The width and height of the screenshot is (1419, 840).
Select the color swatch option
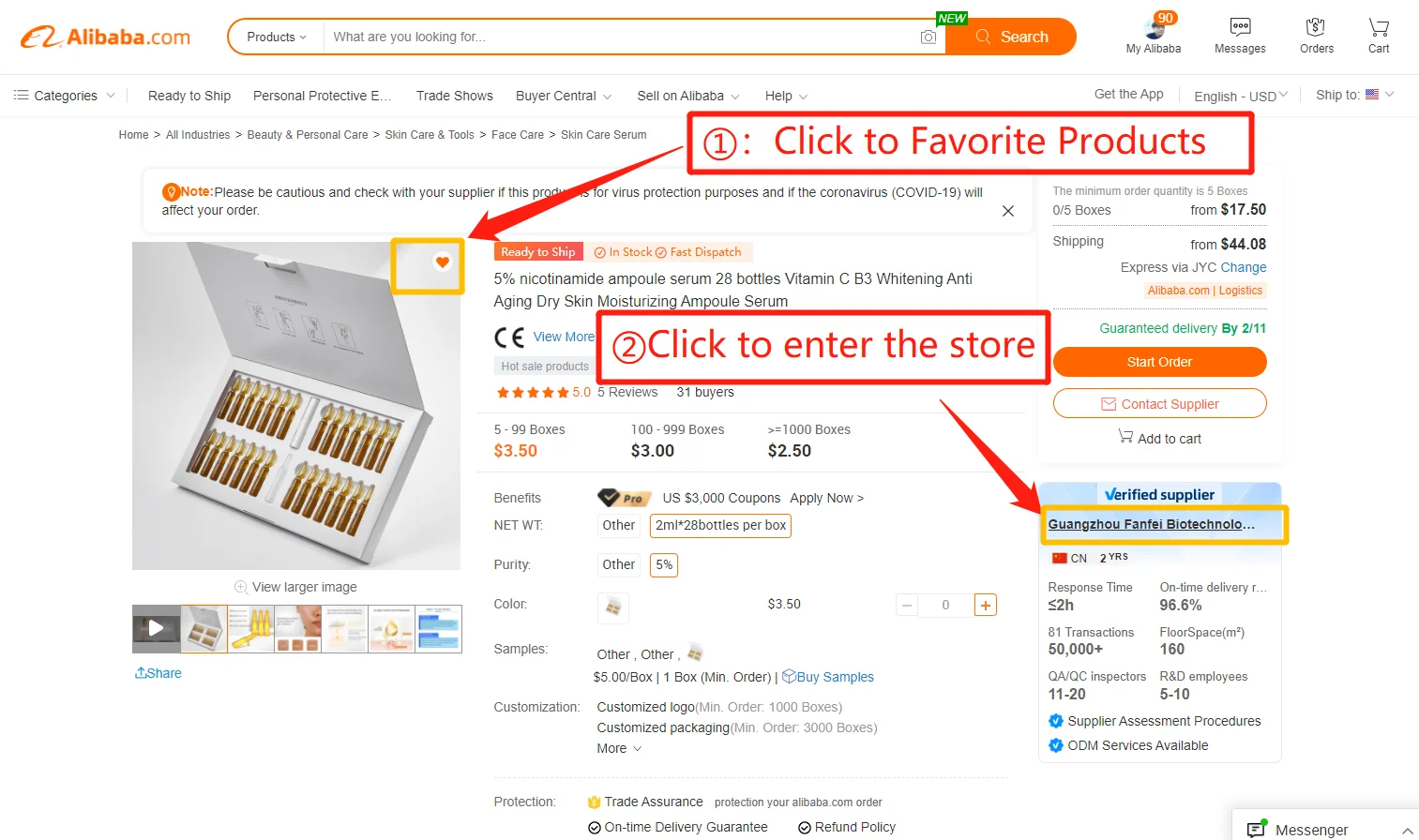click(613, 607)
